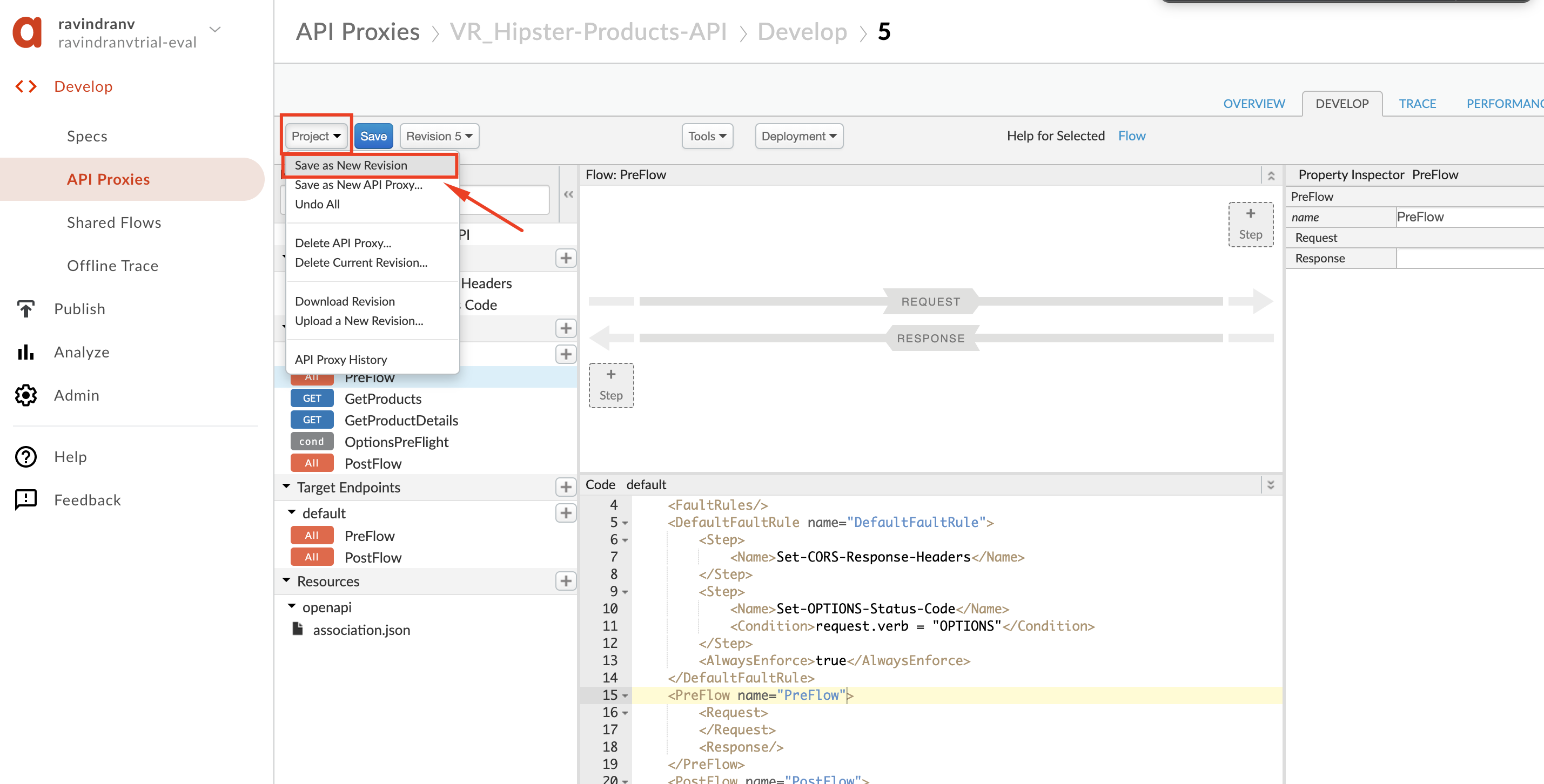1544x784 pixels.
Task: Click the Apigee logo icon
Action: [x=28, y=32]
